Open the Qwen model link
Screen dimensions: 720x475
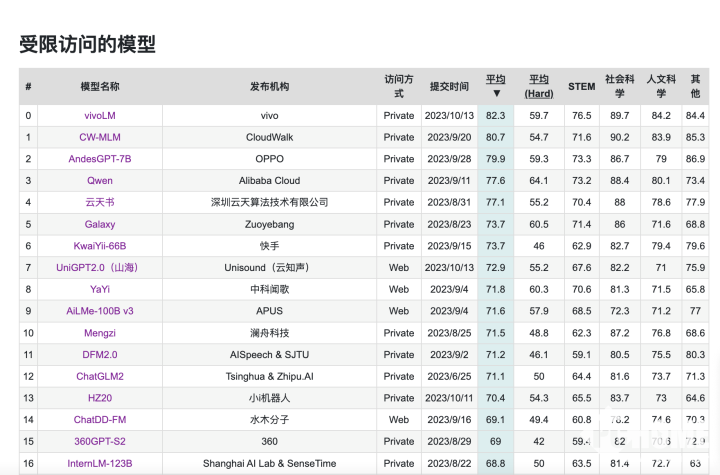(x=100, y=181)
